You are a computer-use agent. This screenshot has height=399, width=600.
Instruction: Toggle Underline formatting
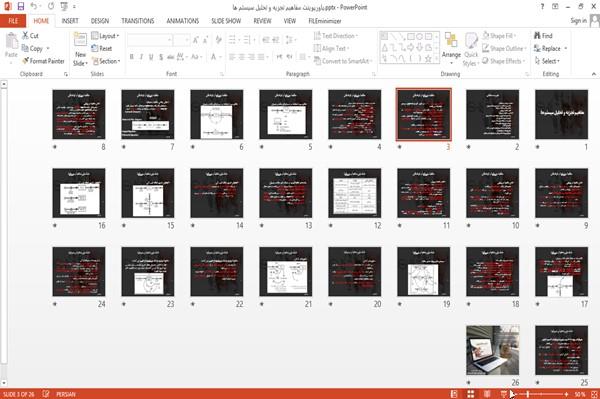(x=151, y=57)
